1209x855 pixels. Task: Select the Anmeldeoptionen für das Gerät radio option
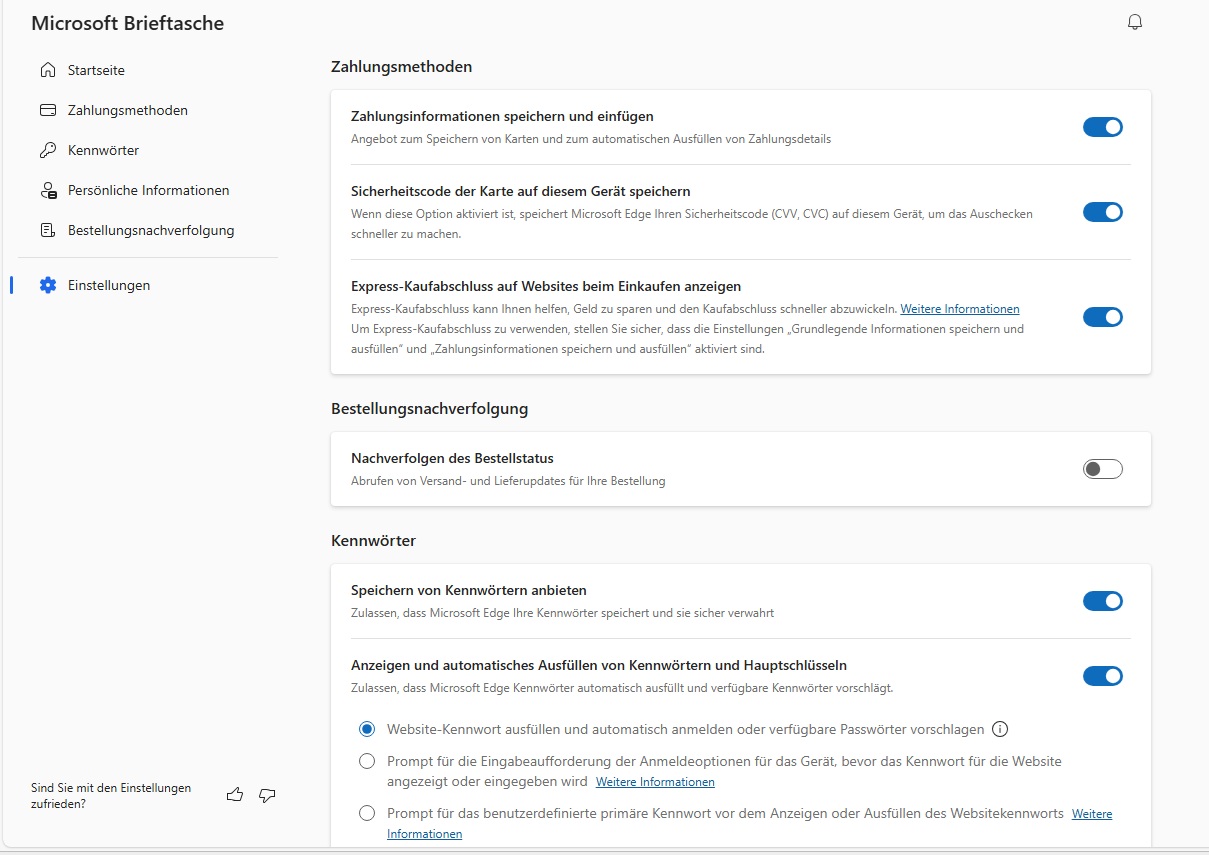coord(367,762)
